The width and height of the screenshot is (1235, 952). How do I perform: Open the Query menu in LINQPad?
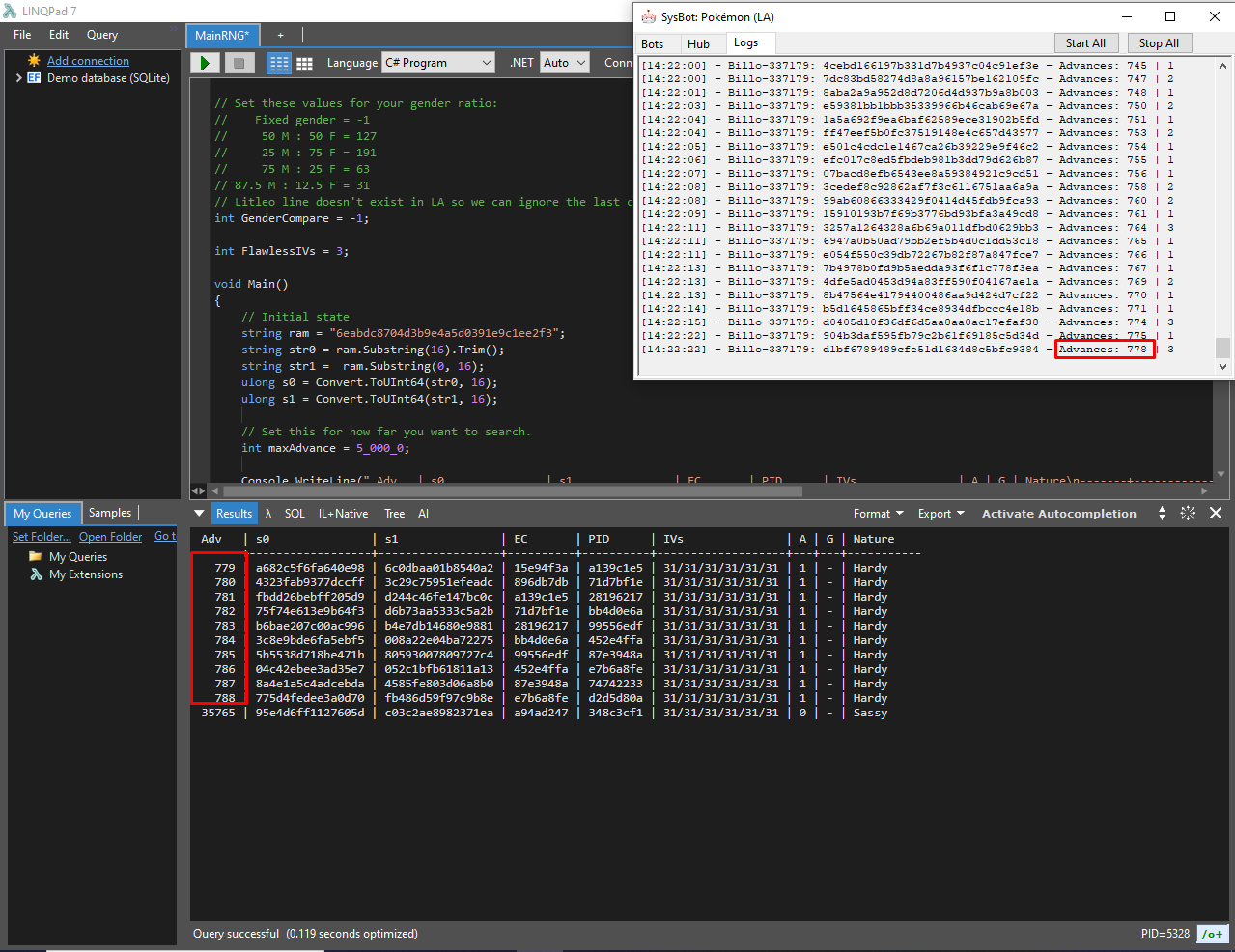pyautogui.click(x=102, y=35)
